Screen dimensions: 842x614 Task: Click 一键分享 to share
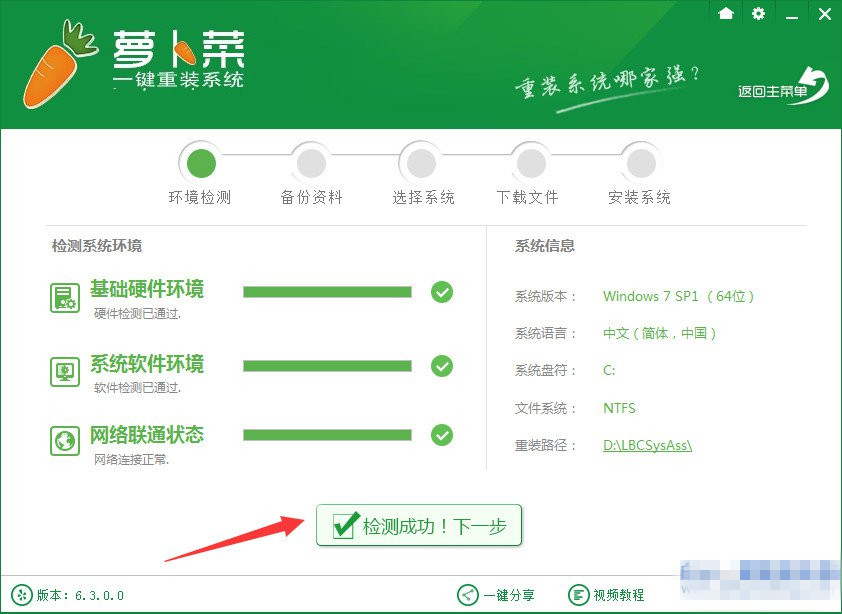[x=496, y=595]
